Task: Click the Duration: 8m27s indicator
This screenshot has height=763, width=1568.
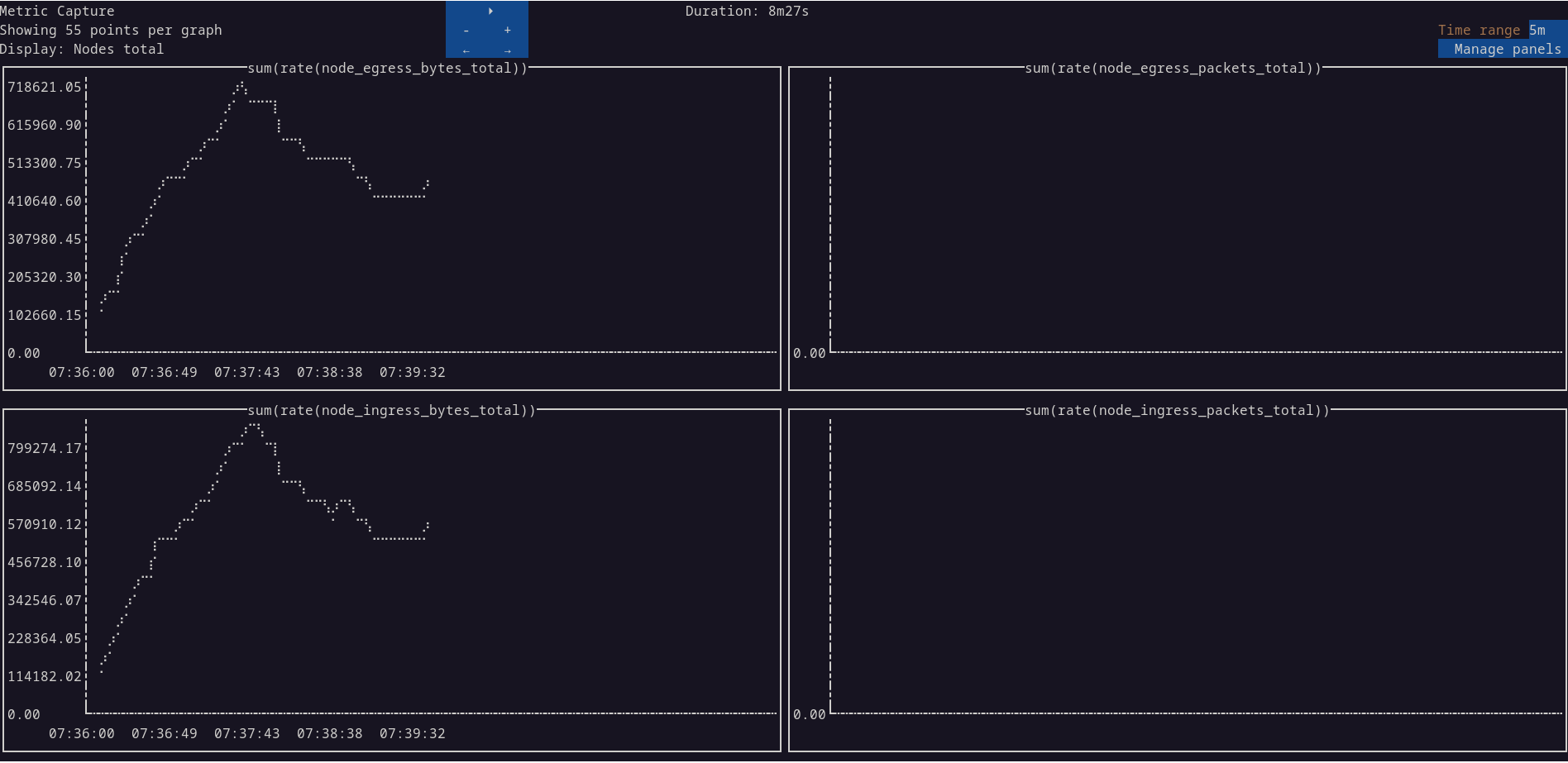Action: [x=746, y=11]
